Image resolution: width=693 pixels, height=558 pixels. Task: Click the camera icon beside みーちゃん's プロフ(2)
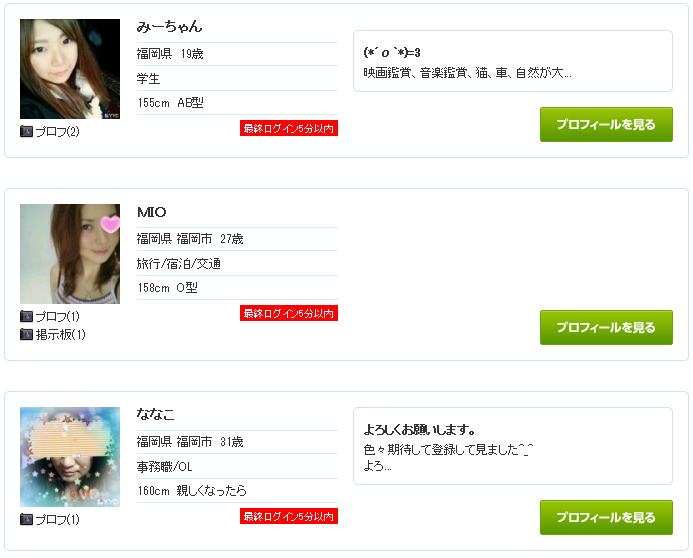(x=26, y=131)
